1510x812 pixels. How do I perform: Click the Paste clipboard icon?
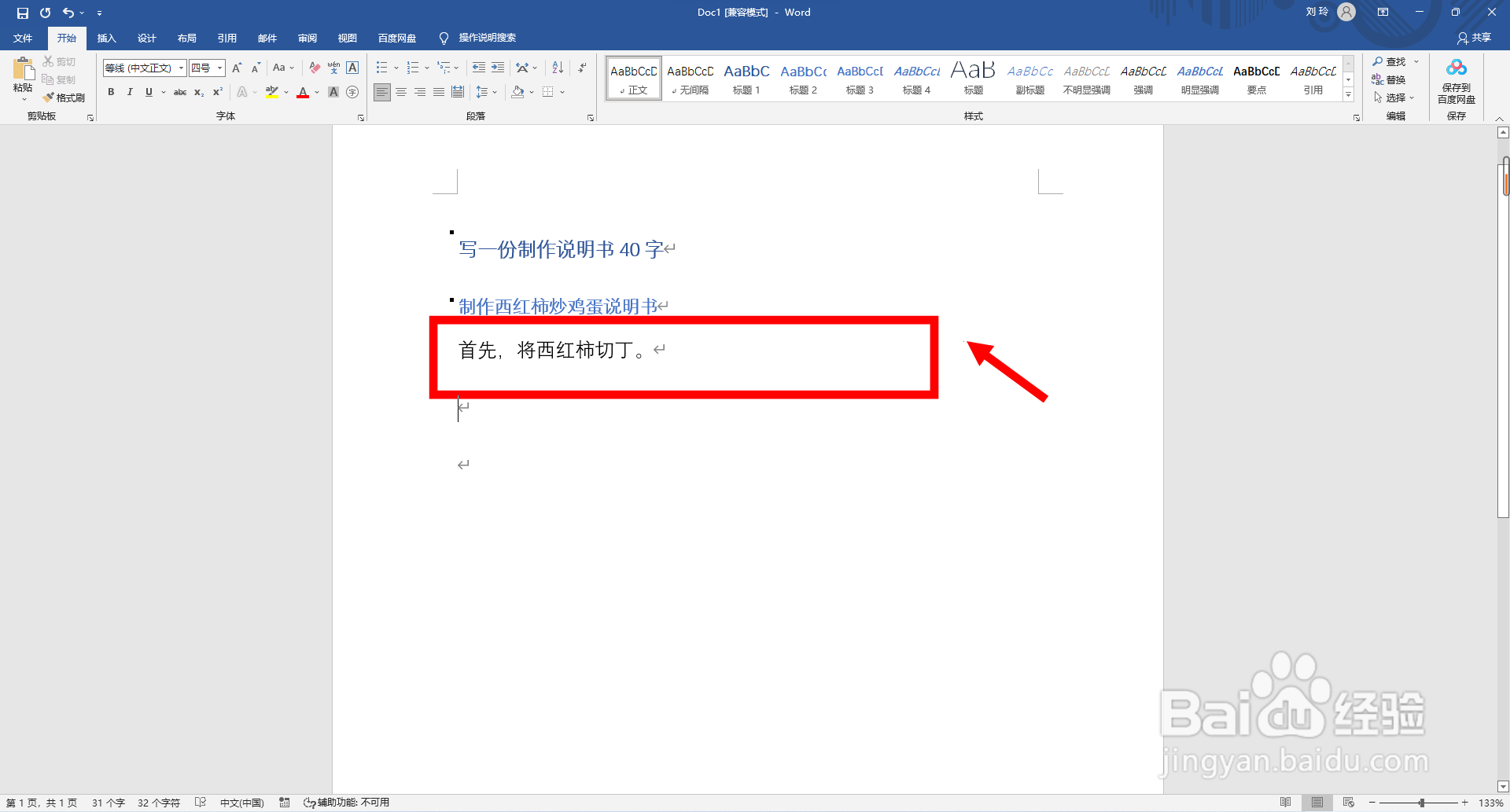point(23,69)
